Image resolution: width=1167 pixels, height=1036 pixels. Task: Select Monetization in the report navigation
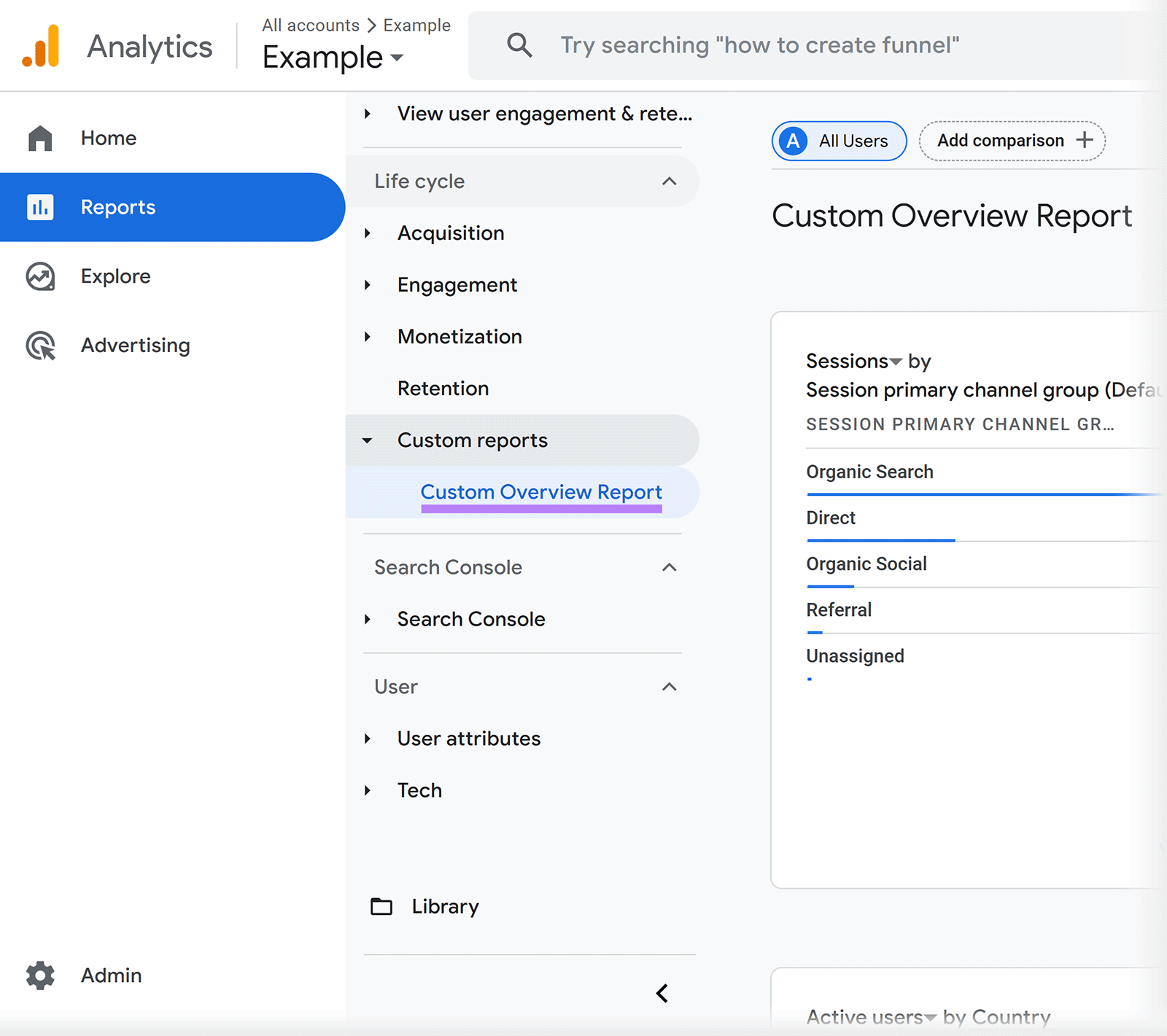click(x=460, y=336)
